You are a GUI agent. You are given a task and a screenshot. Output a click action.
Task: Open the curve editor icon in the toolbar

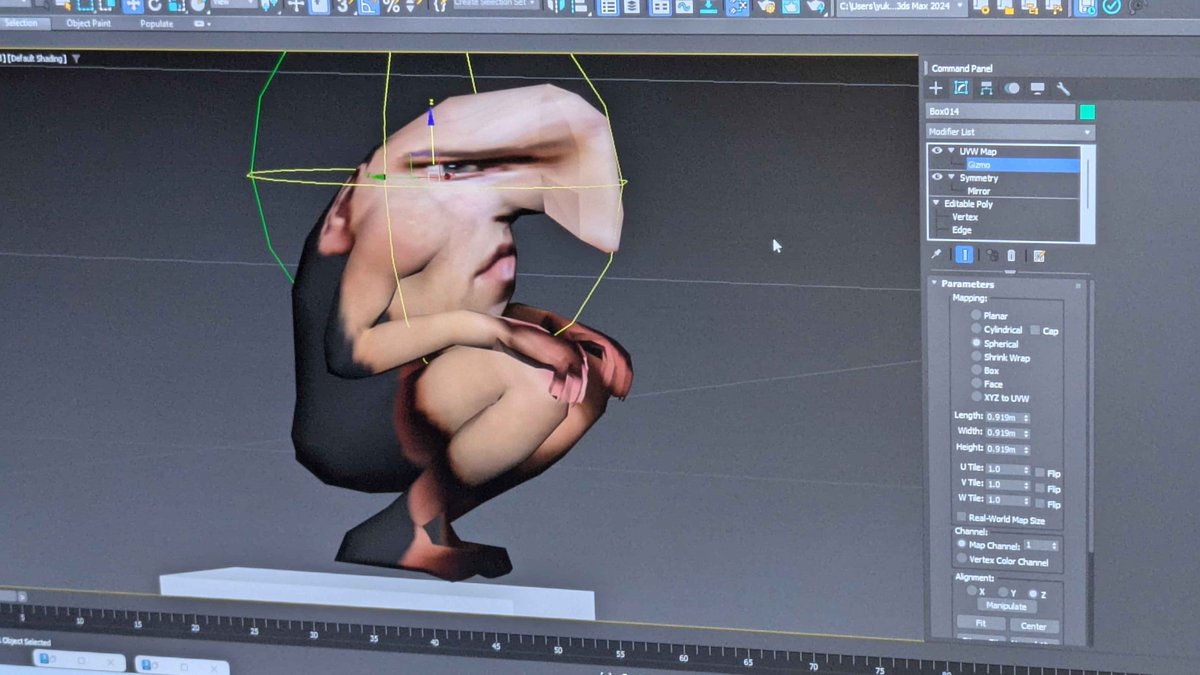[685, 7]
